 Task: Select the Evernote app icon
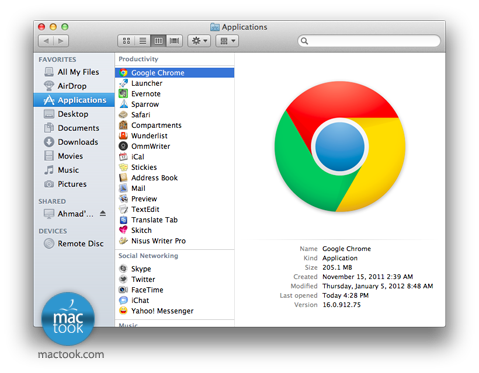pos(123,94)
